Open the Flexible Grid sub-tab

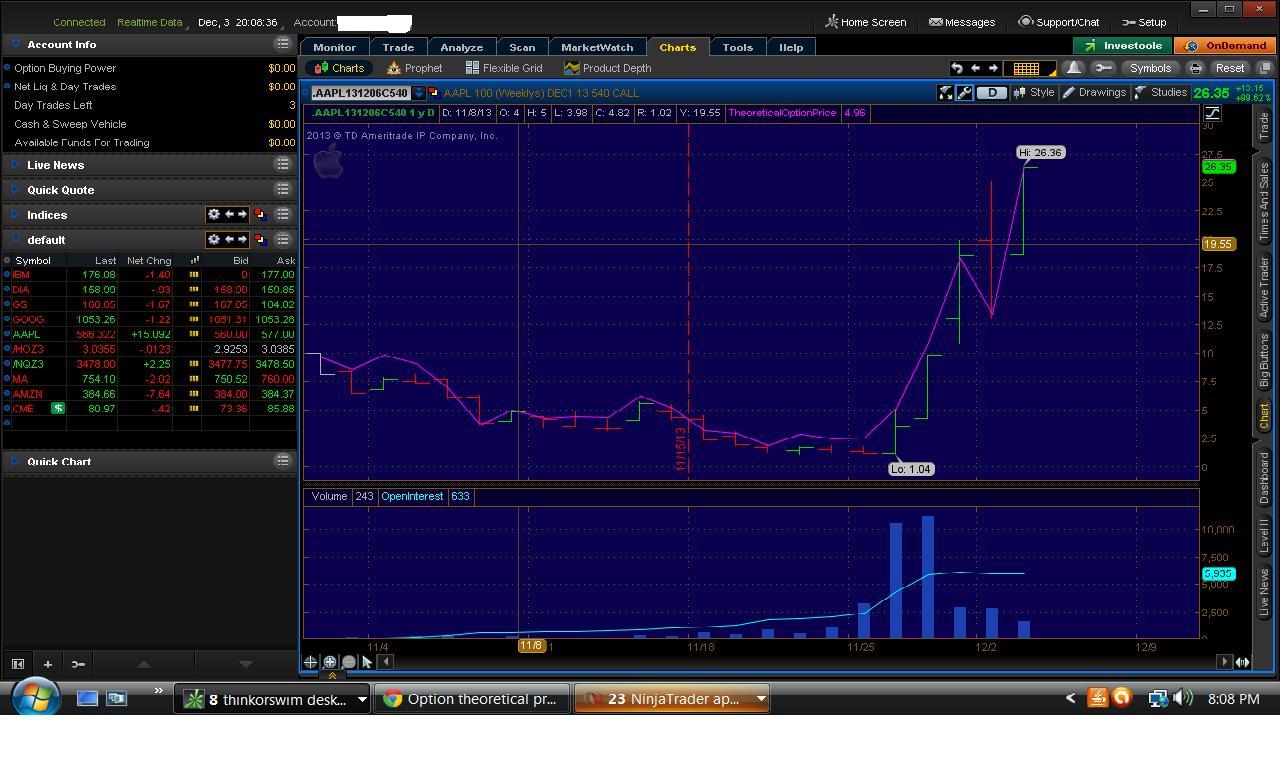point(504,68)
